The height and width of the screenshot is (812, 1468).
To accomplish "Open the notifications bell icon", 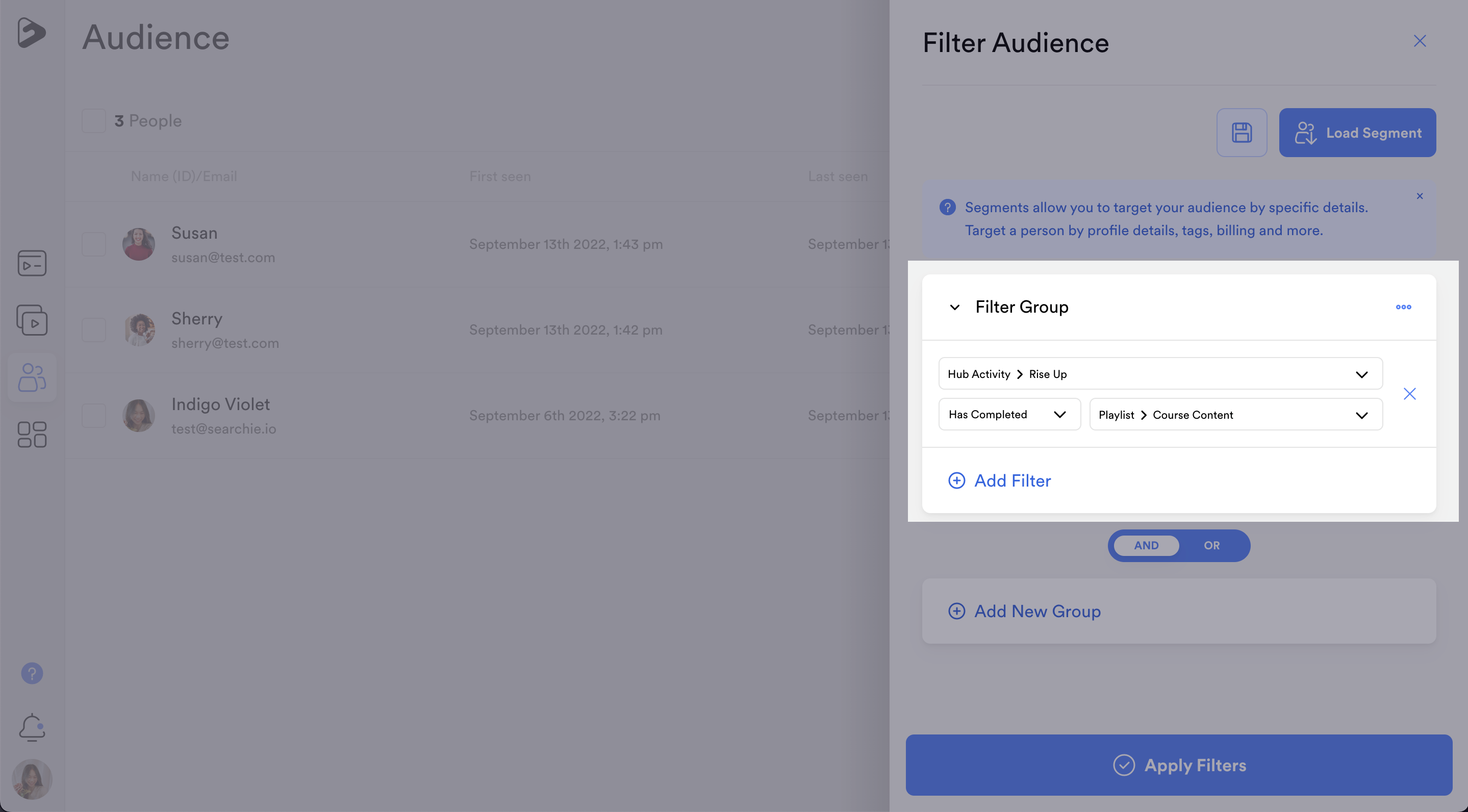I will [x=32, y=727].
